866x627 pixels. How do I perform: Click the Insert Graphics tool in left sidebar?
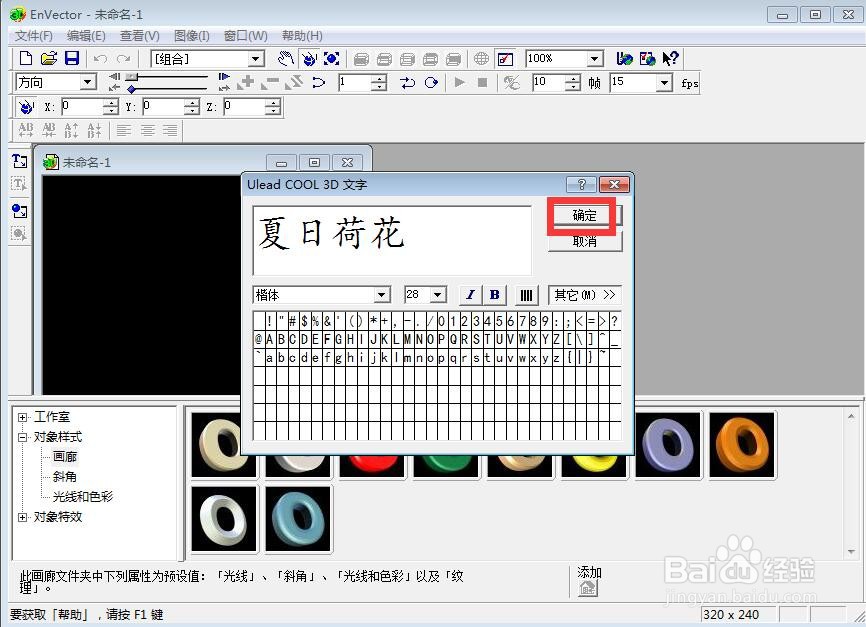pyautogui.click(x=19, y=210)
